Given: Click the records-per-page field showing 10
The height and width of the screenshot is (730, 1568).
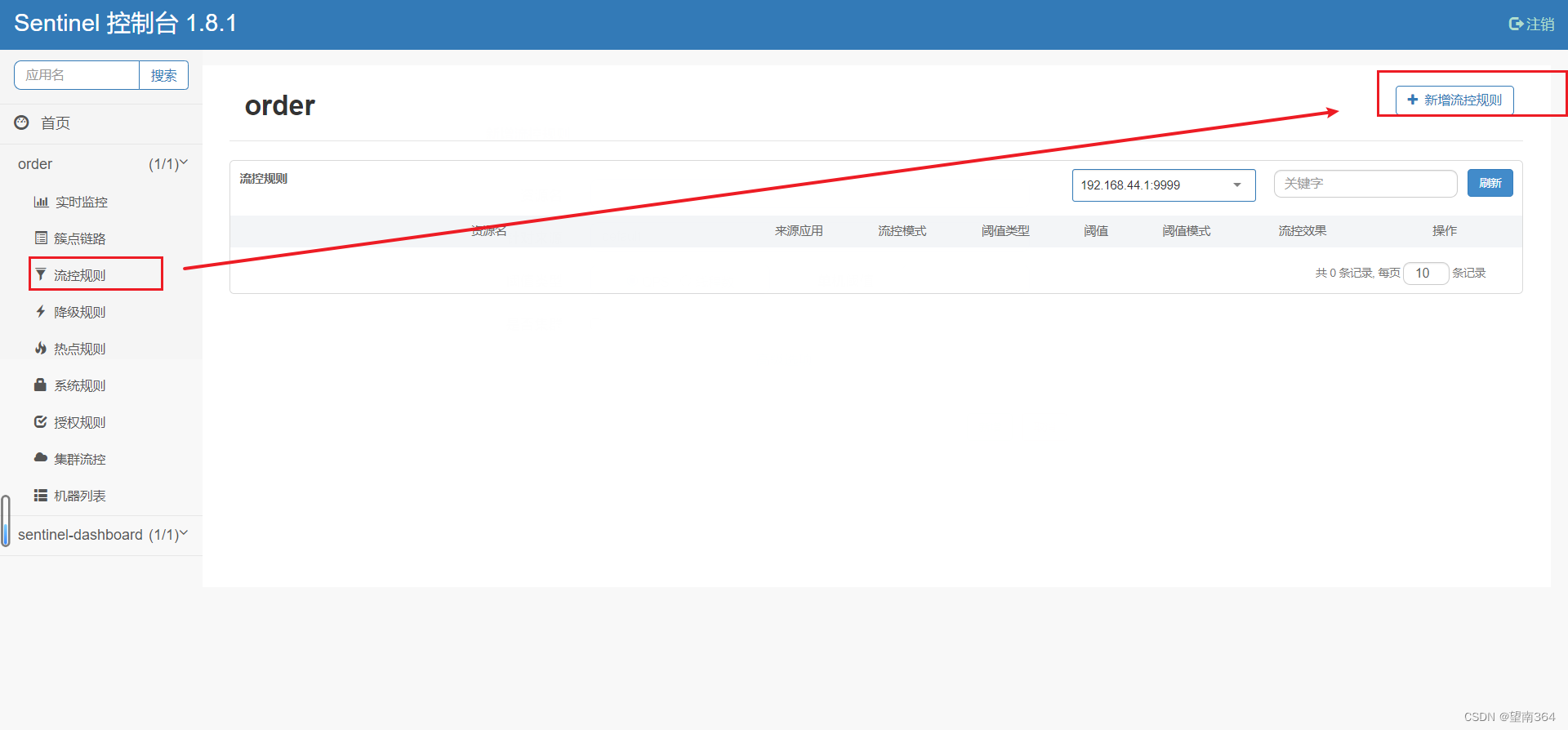Looking at the screenshot, I should coord(1426,274).
